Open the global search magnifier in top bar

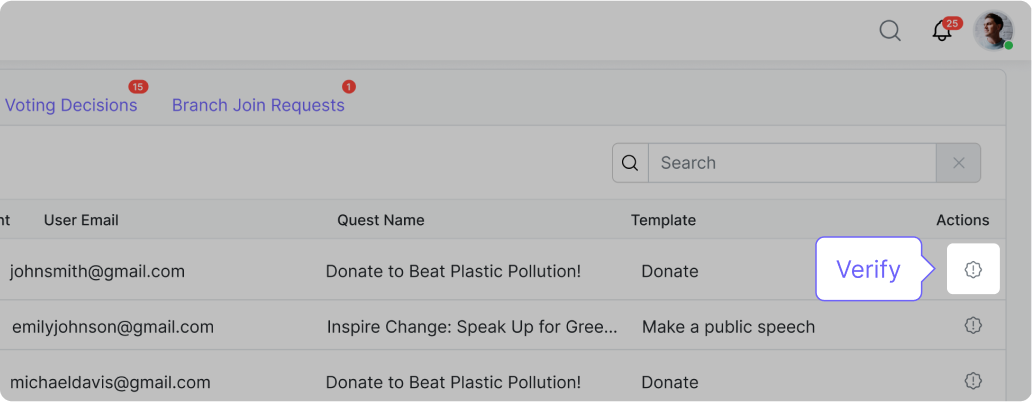click(x=890, y=31)
